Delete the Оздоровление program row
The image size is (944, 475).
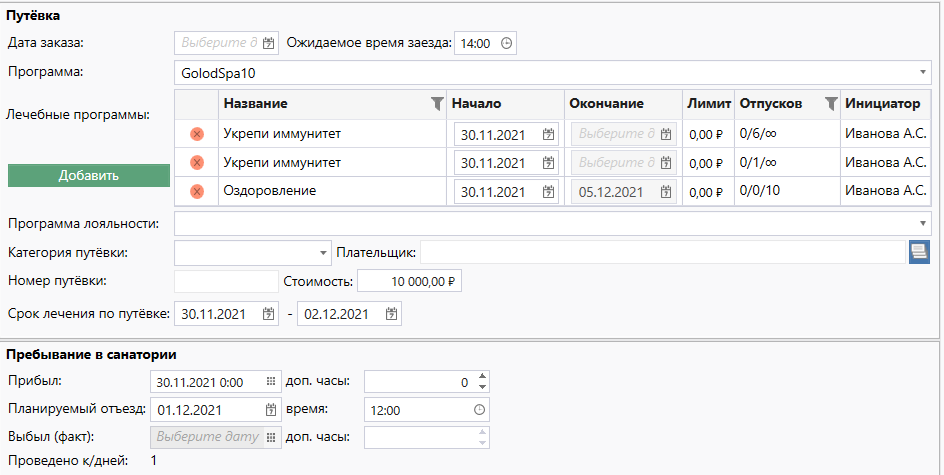[x=197, y=191]
